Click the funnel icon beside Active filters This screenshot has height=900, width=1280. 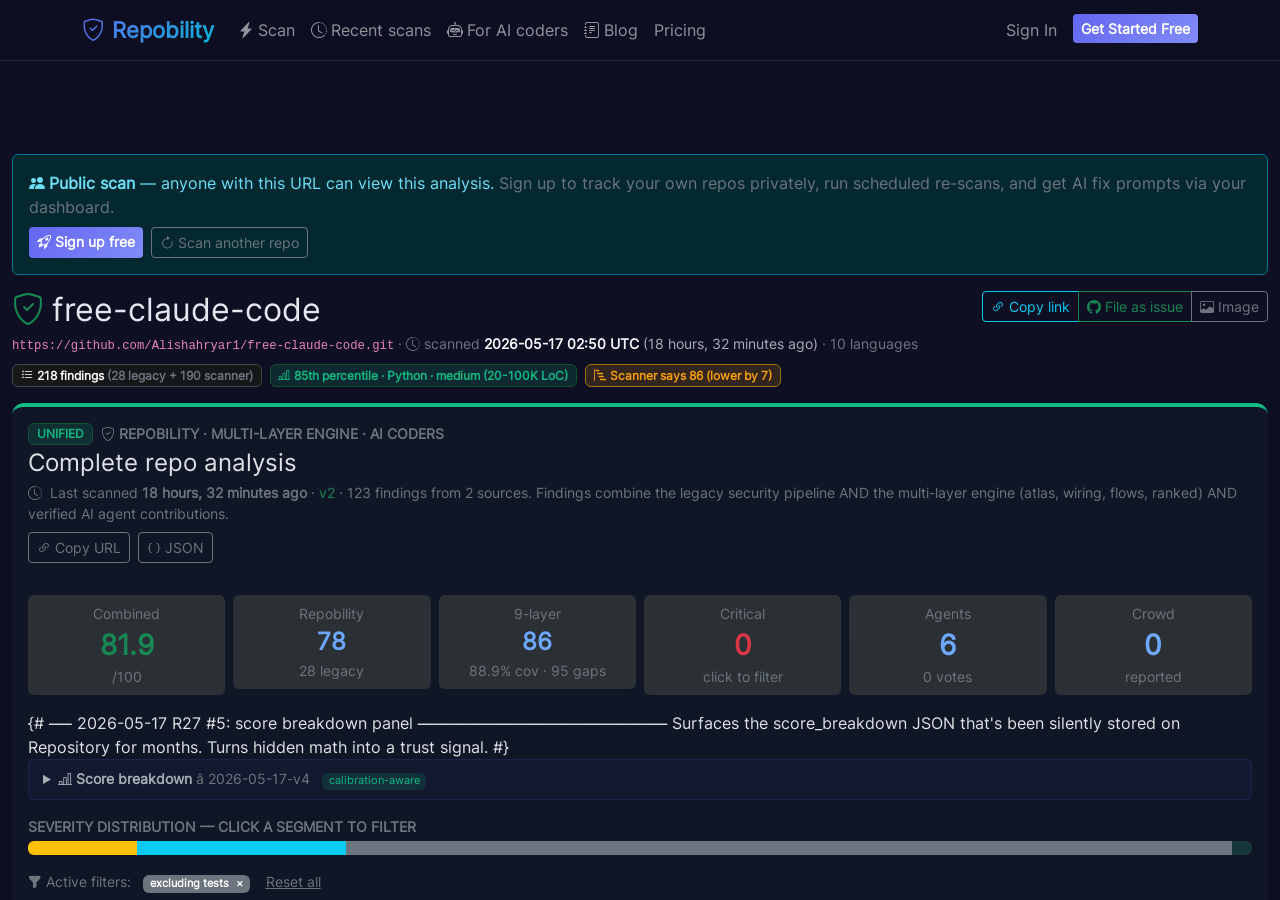point(35,882)
